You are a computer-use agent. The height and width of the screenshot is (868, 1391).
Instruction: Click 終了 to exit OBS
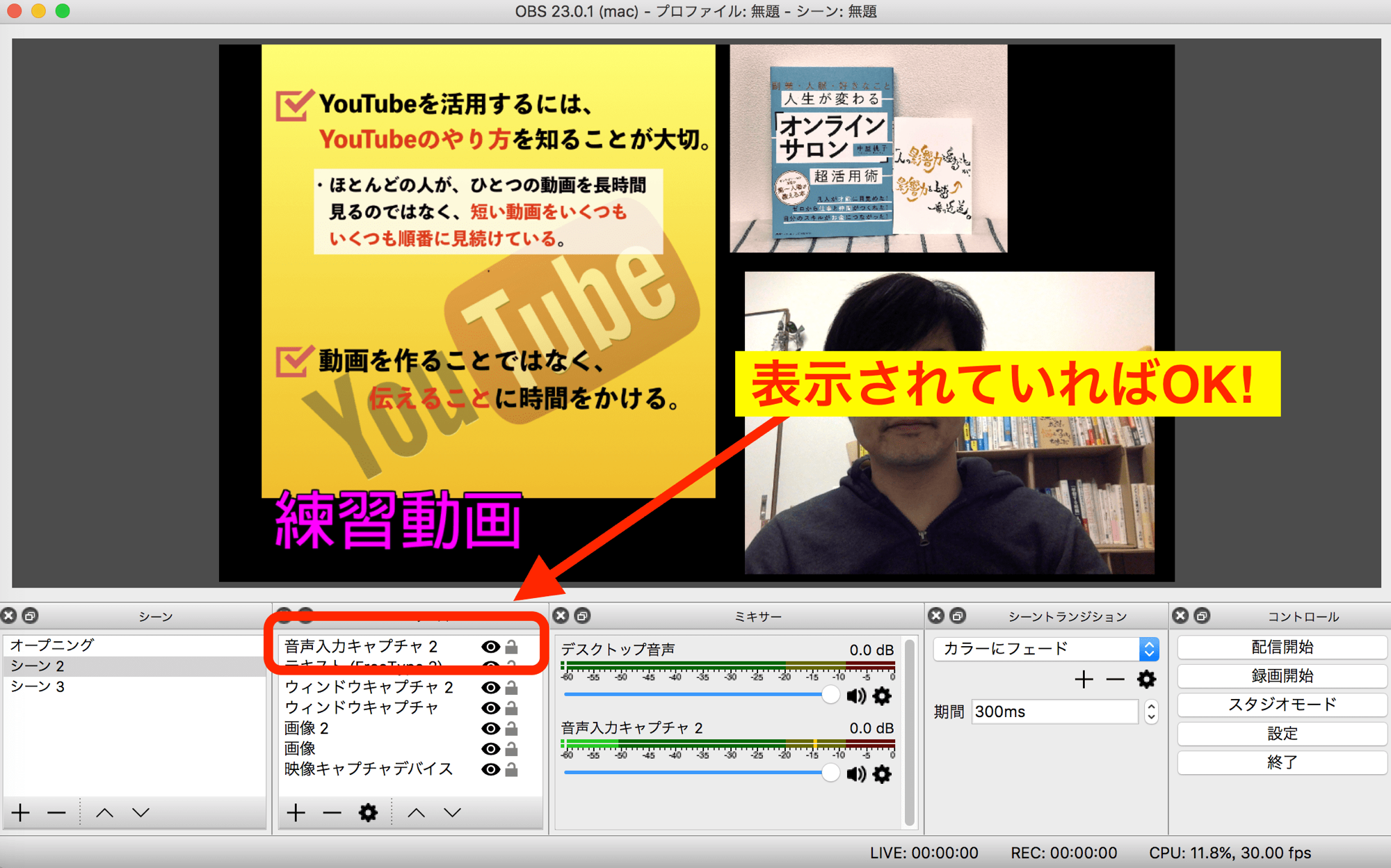pyautogui.click(x=1282, y=762)
